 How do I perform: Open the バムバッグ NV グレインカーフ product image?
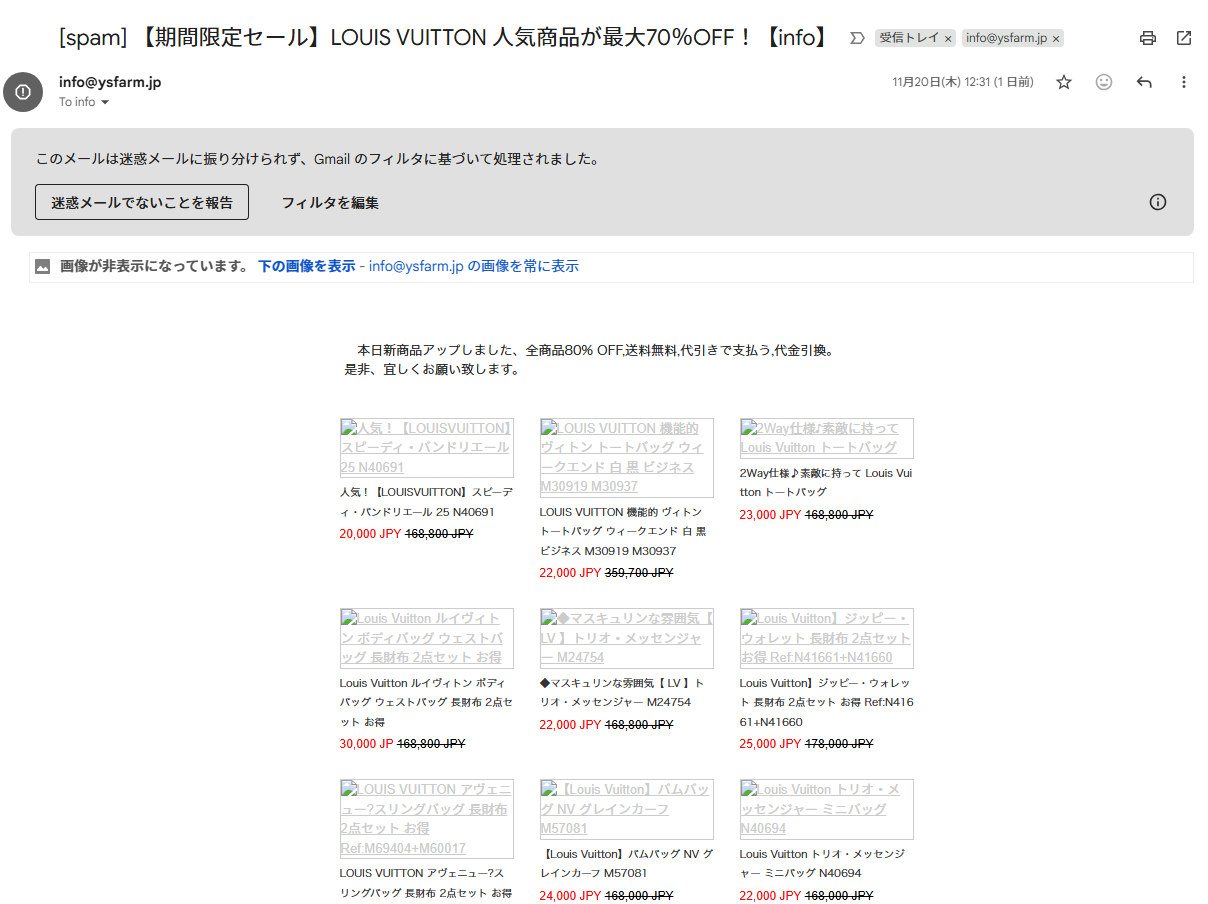coord(626,809)
